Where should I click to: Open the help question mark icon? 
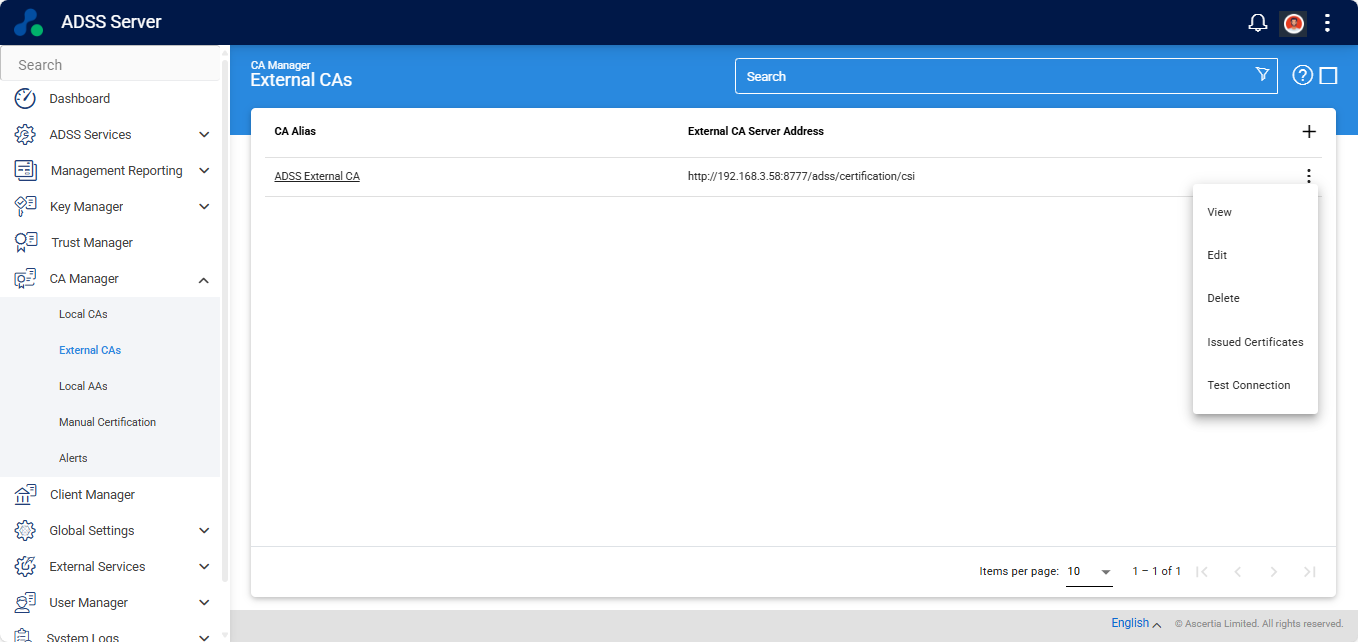click(1302, 75)
